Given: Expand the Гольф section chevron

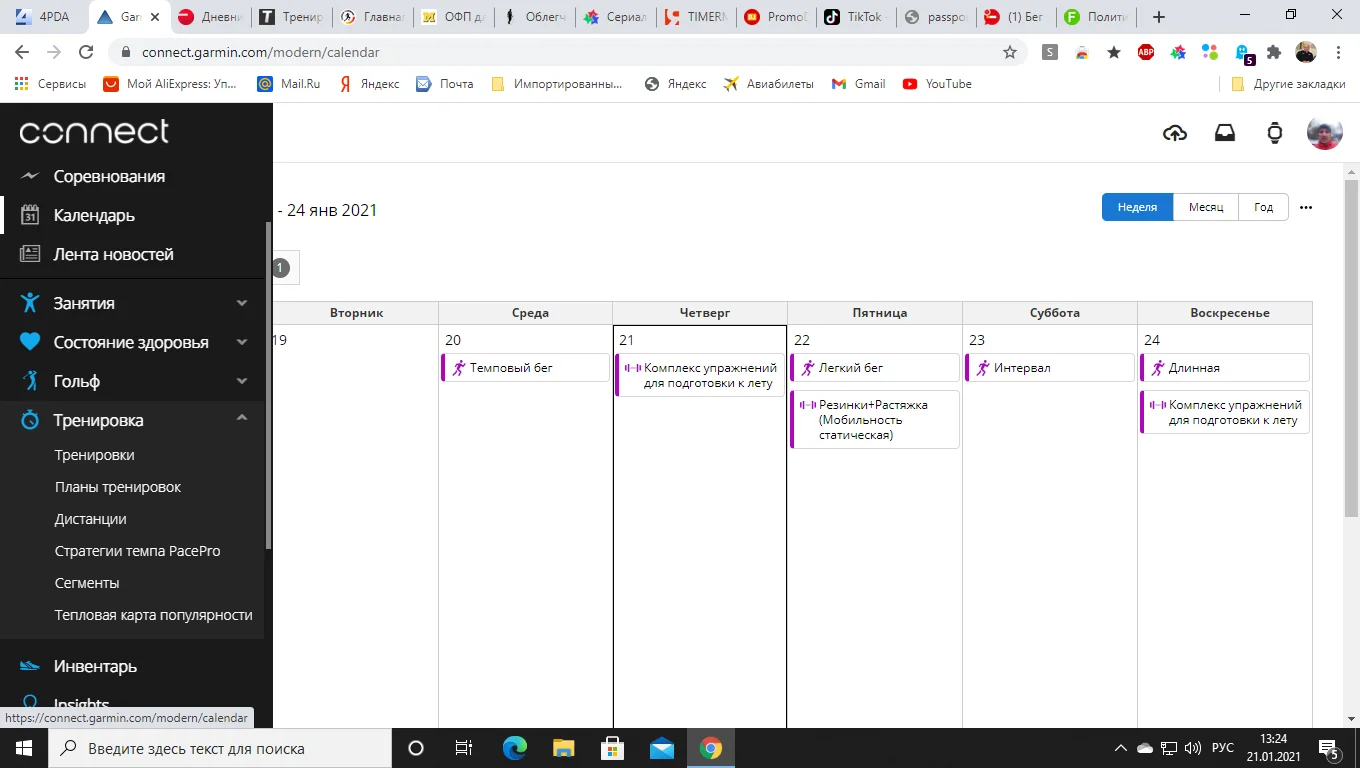Looking at the screenshot, I should [242, 381].
